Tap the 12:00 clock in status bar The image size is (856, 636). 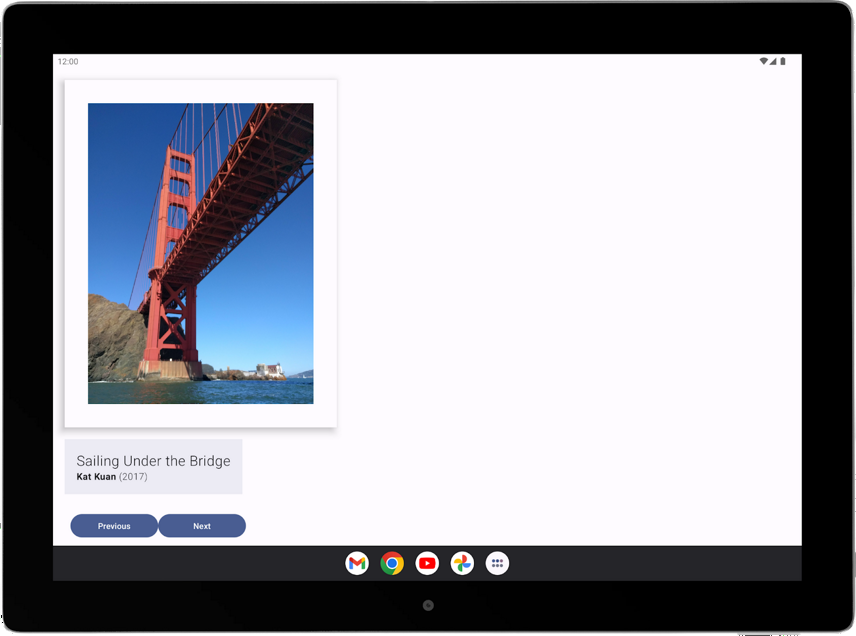tap(67, 61)
